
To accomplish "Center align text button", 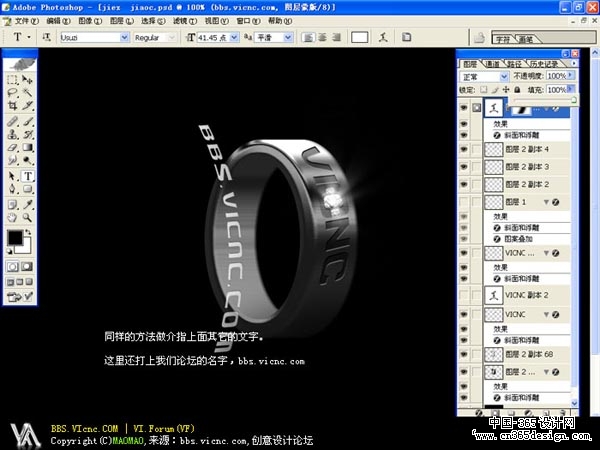I will click(323, 37).
